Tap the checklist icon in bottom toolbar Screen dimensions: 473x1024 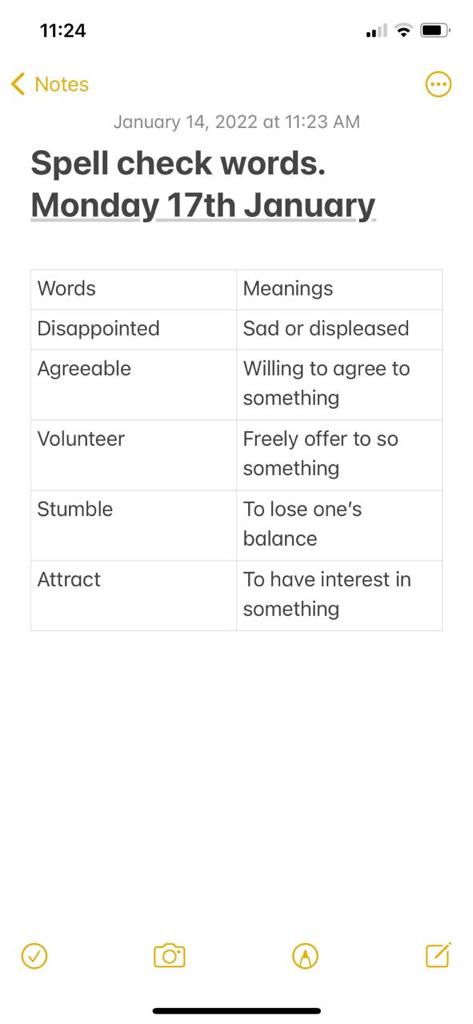coord(34,956)
